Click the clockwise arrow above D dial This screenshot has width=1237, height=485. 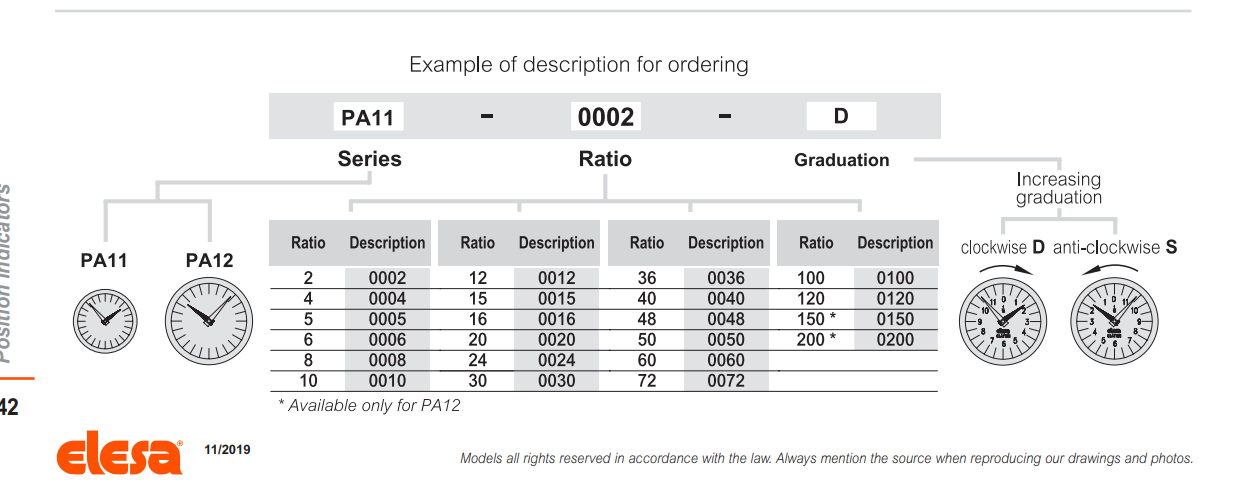point(1002,270)
